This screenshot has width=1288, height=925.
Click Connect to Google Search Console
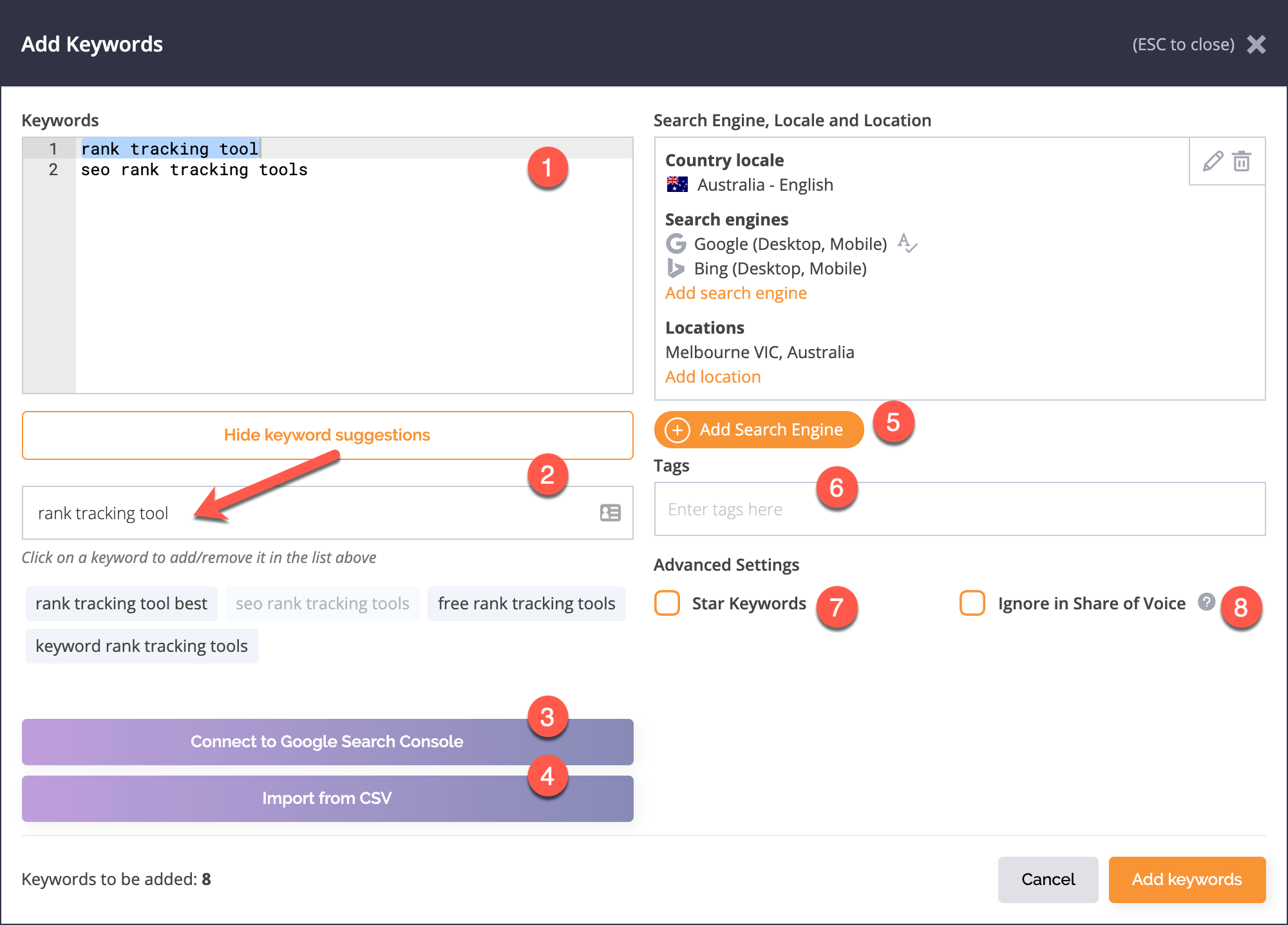click(x=327, y=742)
